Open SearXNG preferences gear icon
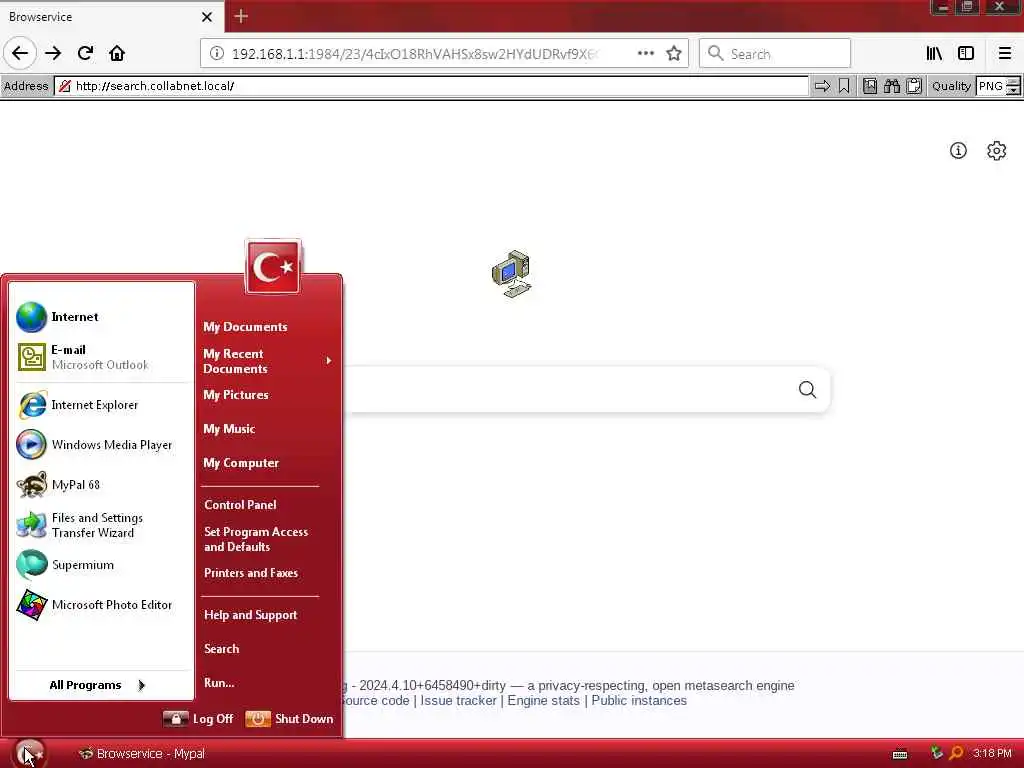This screenshot has height=768, width=1024. click(996, 151)
